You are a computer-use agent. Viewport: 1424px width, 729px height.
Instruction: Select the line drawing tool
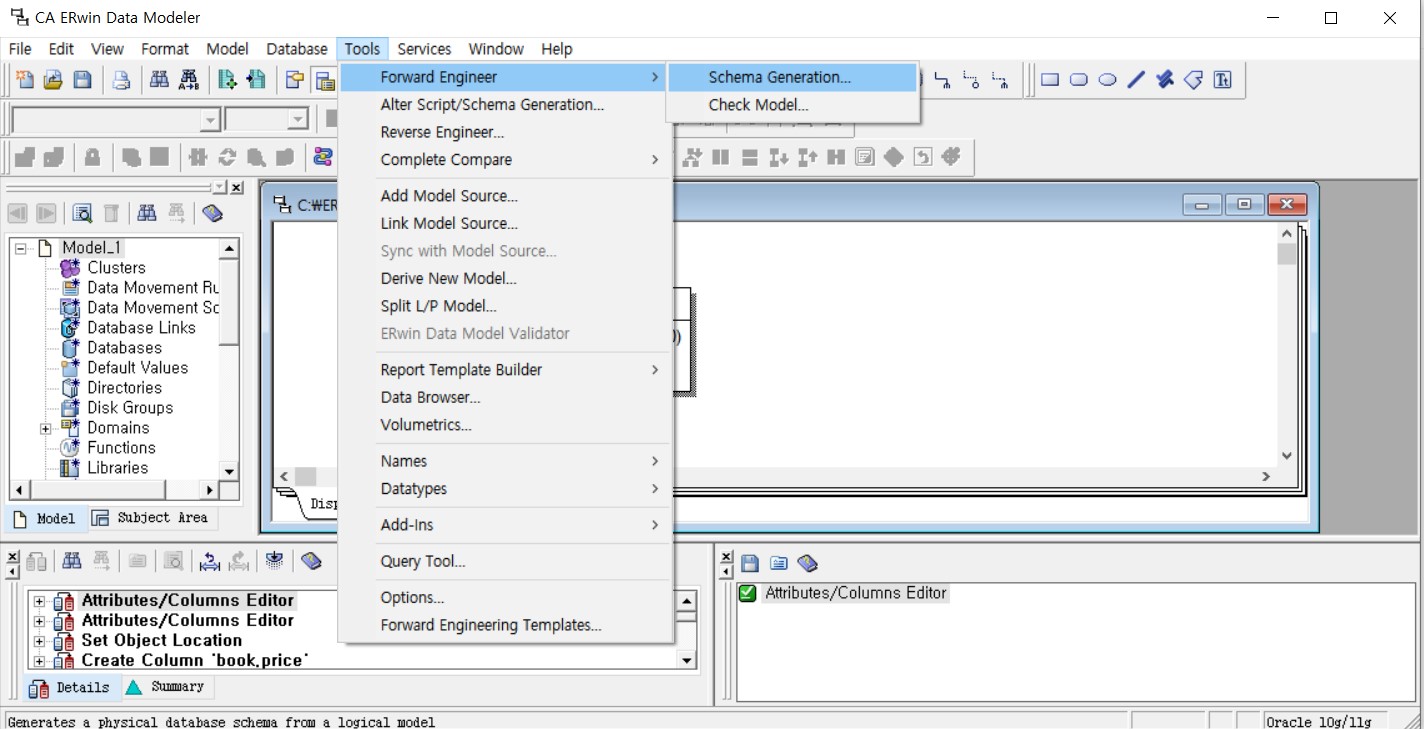point(1136,80)
